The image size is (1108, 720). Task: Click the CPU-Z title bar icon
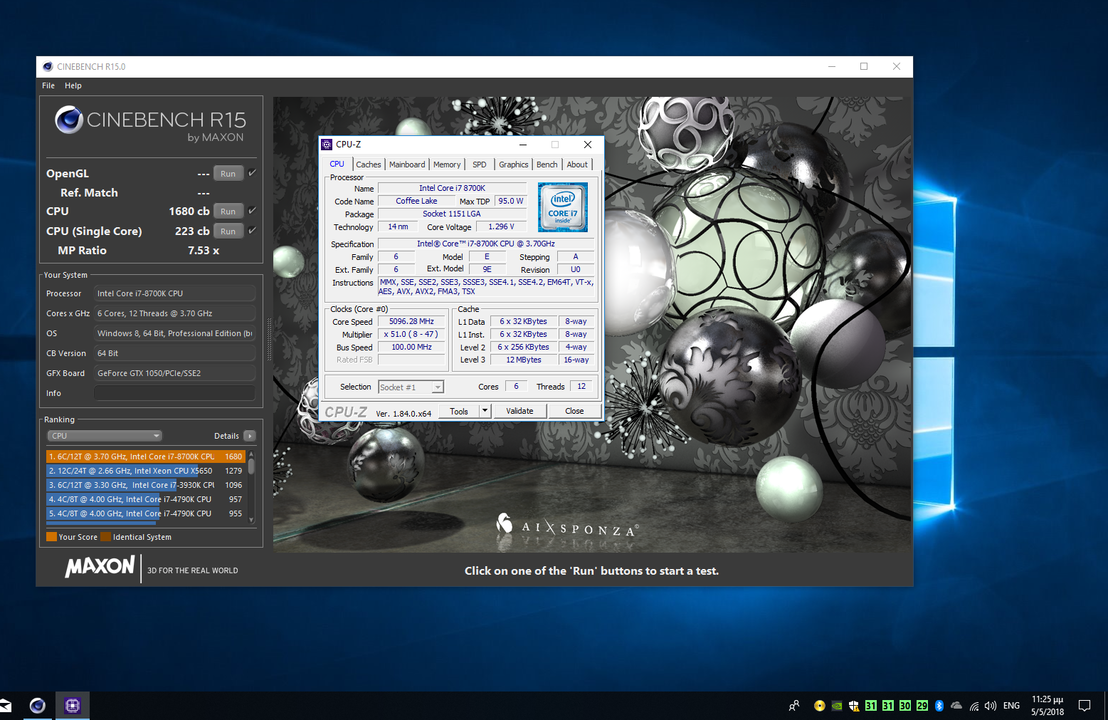(326, 144)
